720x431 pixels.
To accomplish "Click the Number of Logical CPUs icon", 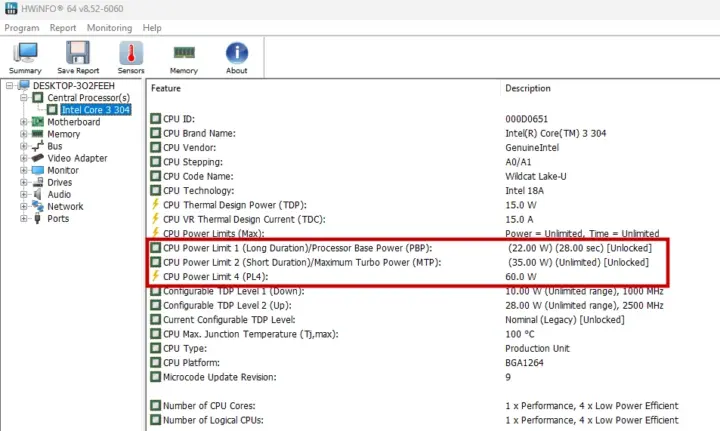I will 156,420.
